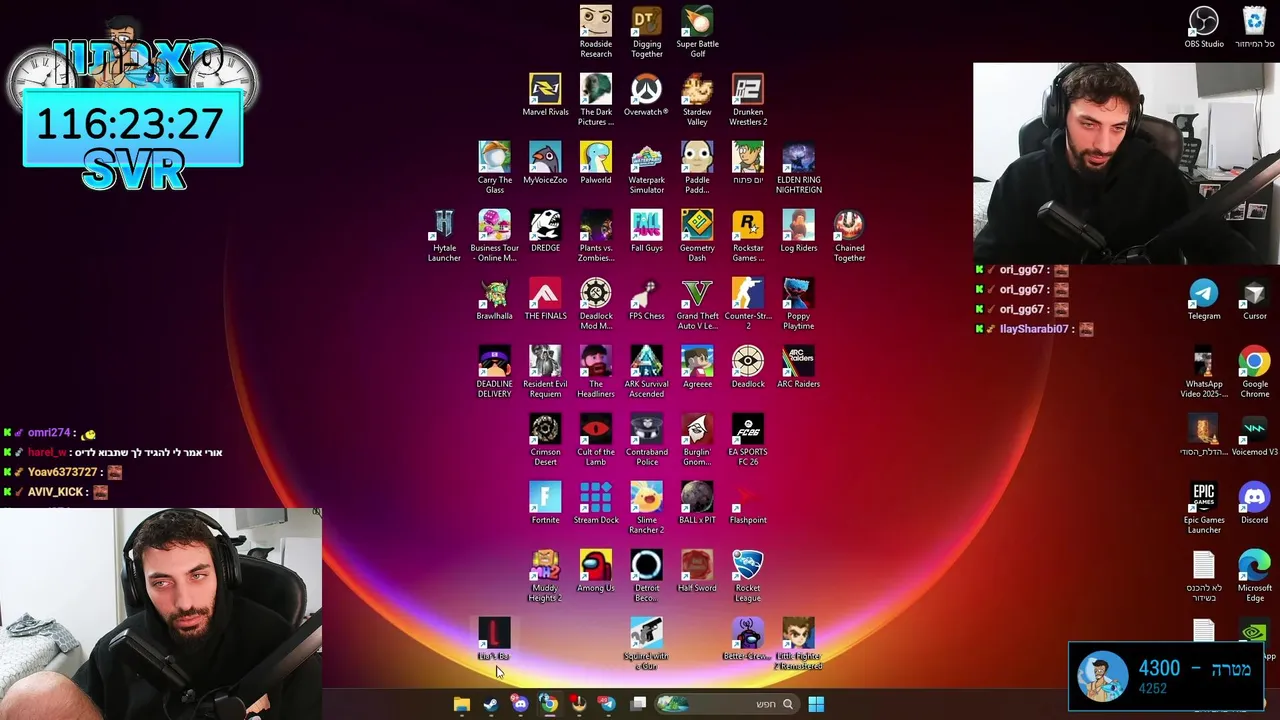Open Google Chrome desktop shortcut
The width and height of the screenshot is (1280, 720).
pyautogui.click(x=1255, y=372)
